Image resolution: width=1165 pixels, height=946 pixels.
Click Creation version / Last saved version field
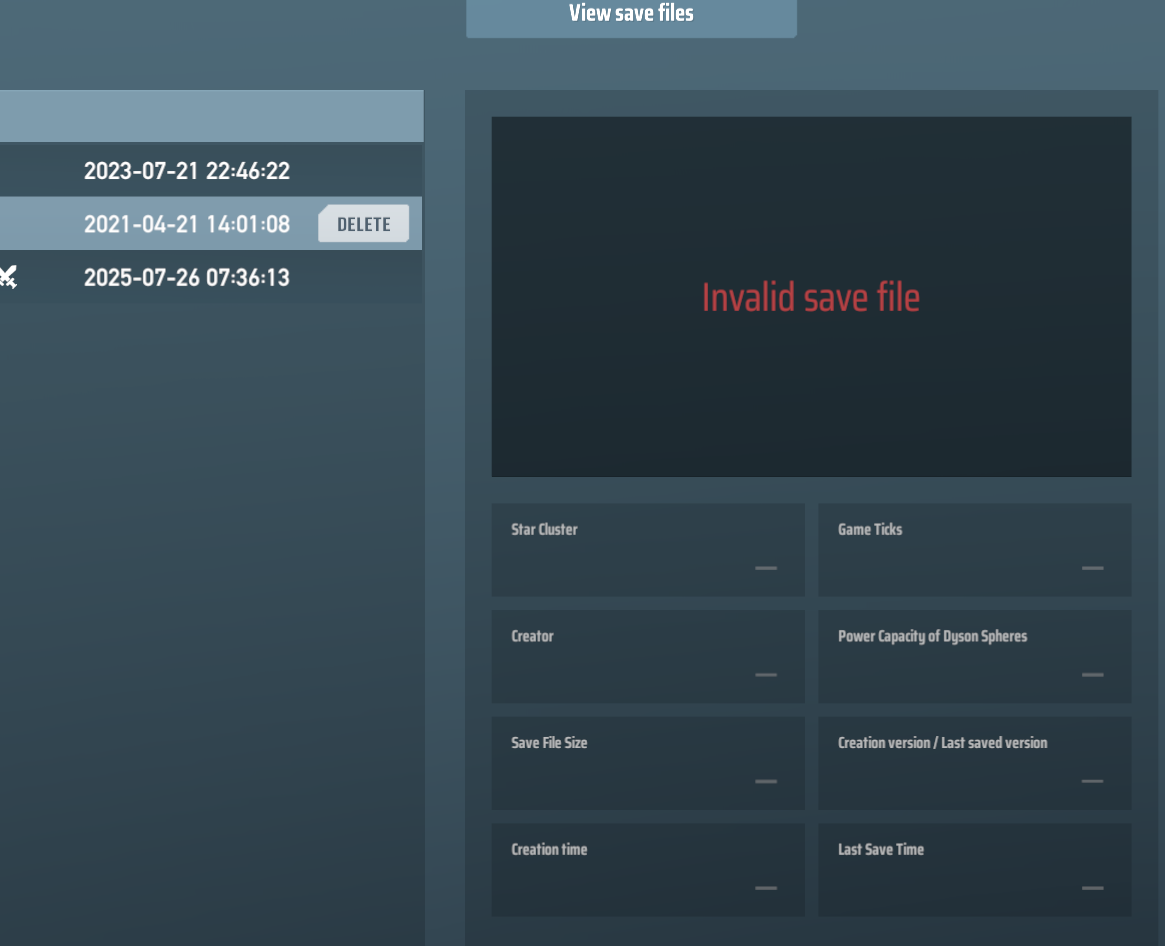[975, 763]
